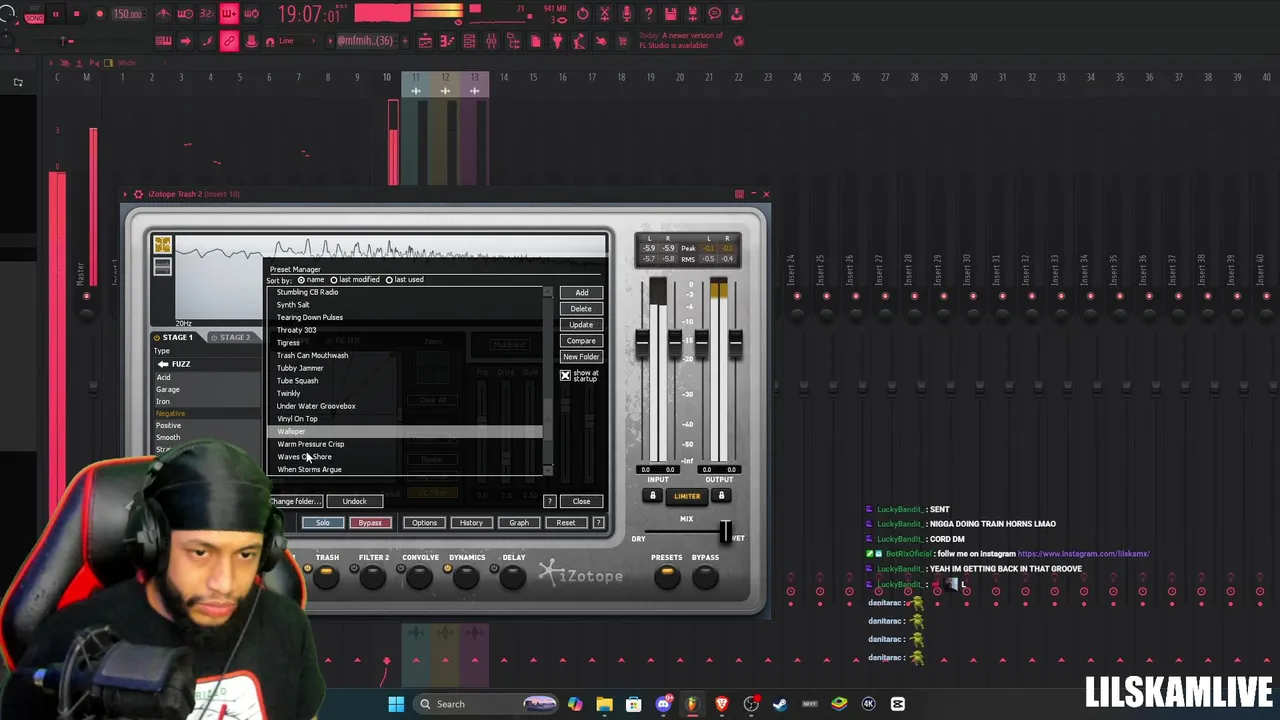Click the 150.000 tempo field

(128, 14)
